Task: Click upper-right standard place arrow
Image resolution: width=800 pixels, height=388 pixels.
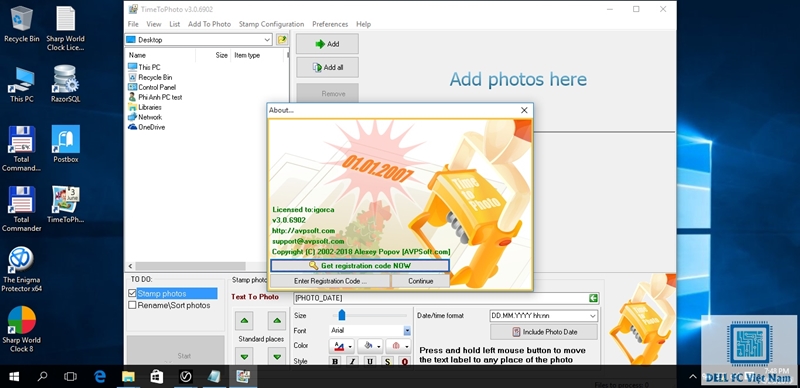Action: [277, 321]
